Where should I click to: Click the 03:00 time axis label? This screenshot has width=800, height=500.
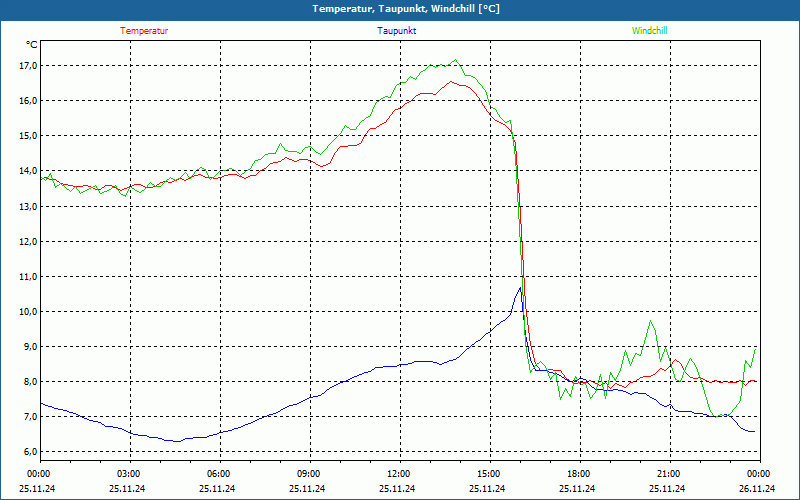[x=129, y=474]
